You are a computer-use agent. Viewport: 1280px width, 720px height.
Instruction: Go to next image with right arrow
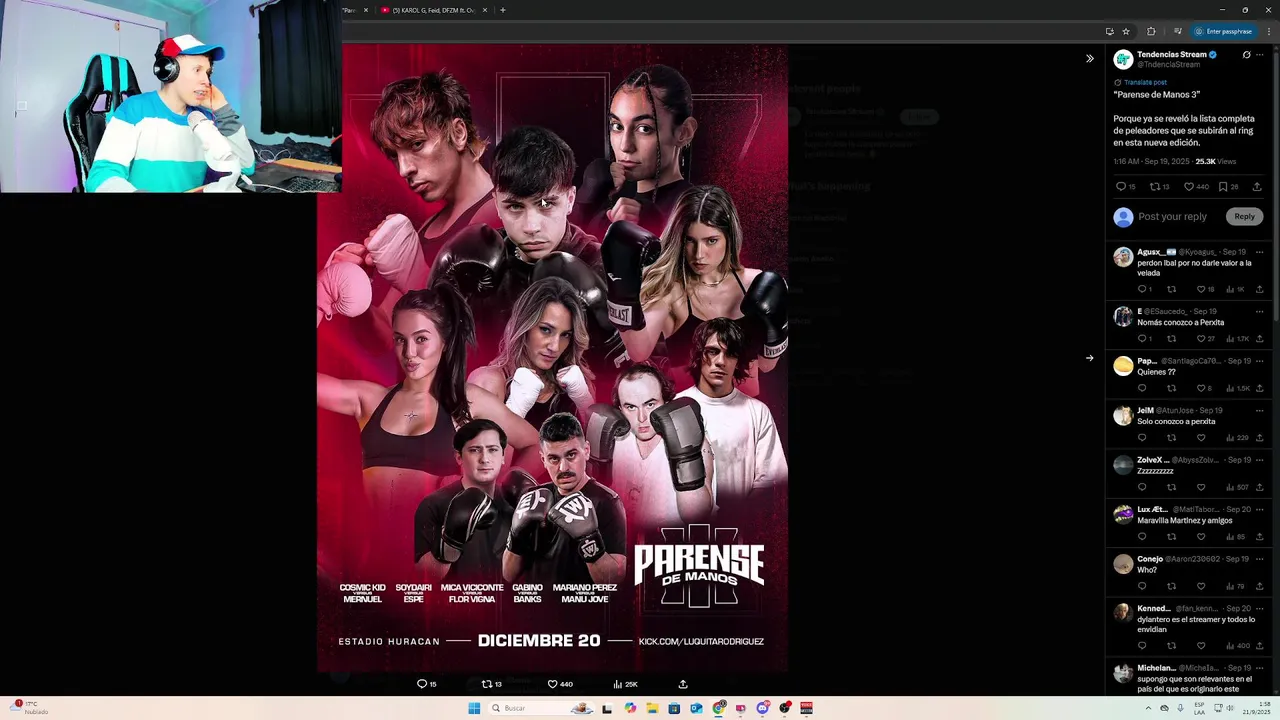click(x=1090, y=358)
